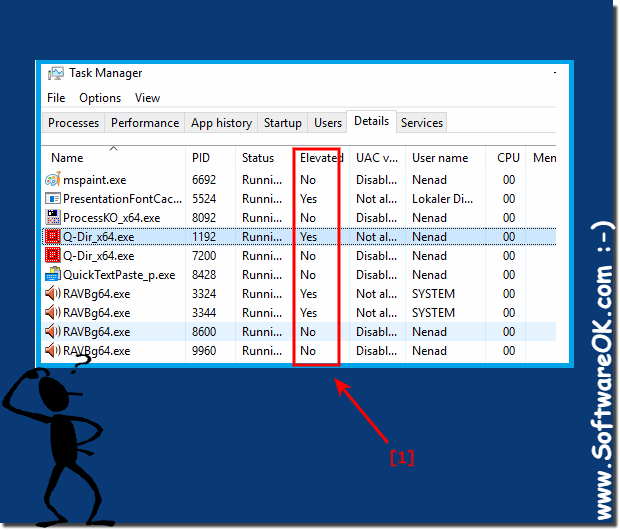This screenshot has width=620, height=530.
Task: Select the mspaint.exe process name
Action: (95, 180)
